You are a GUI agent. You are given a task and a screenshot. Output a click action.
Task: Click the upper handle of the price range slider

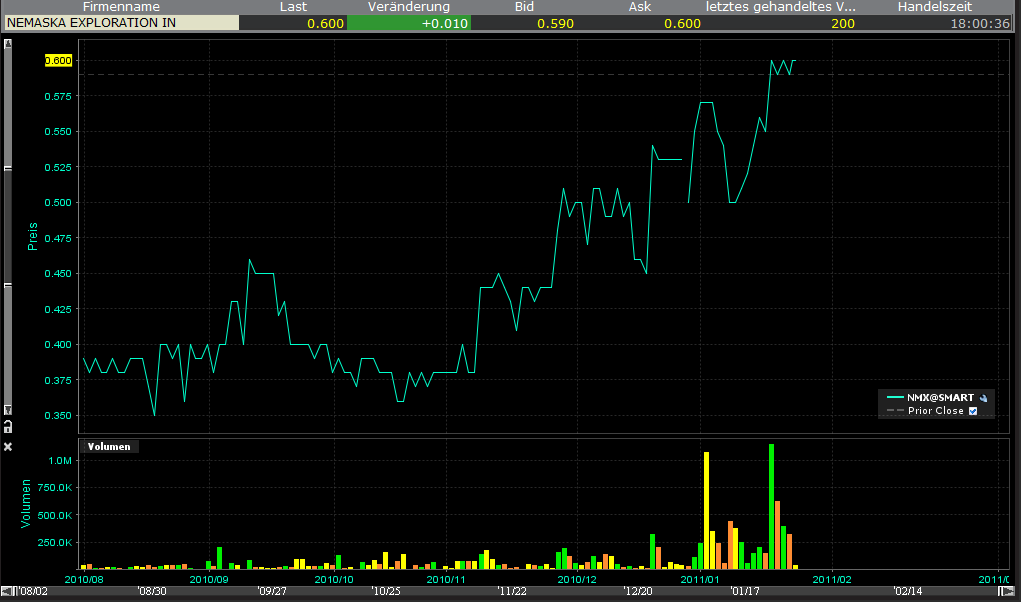[x=8, y=169]
